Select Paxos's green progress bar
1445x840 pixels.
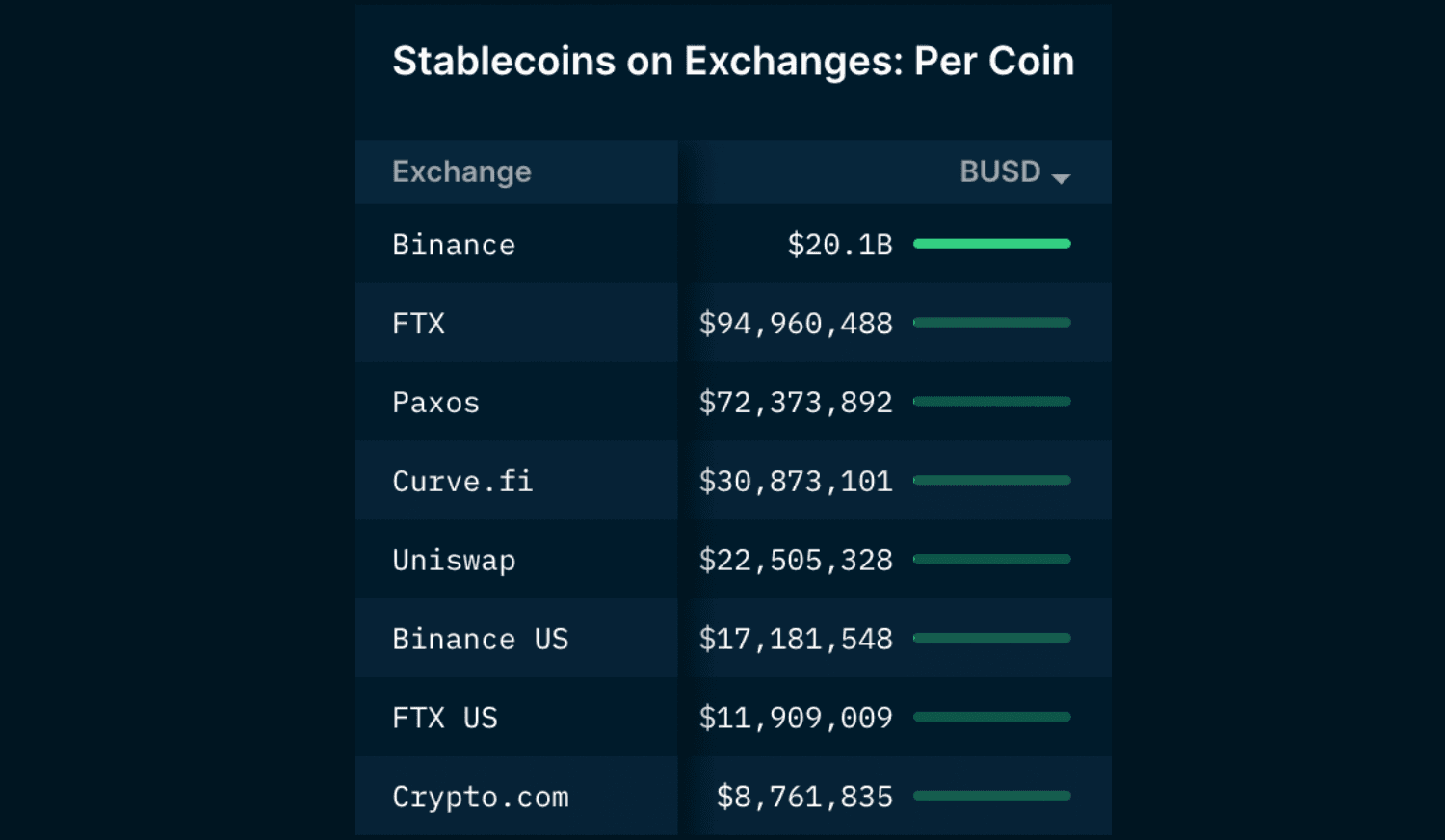[x=992, y=402]
